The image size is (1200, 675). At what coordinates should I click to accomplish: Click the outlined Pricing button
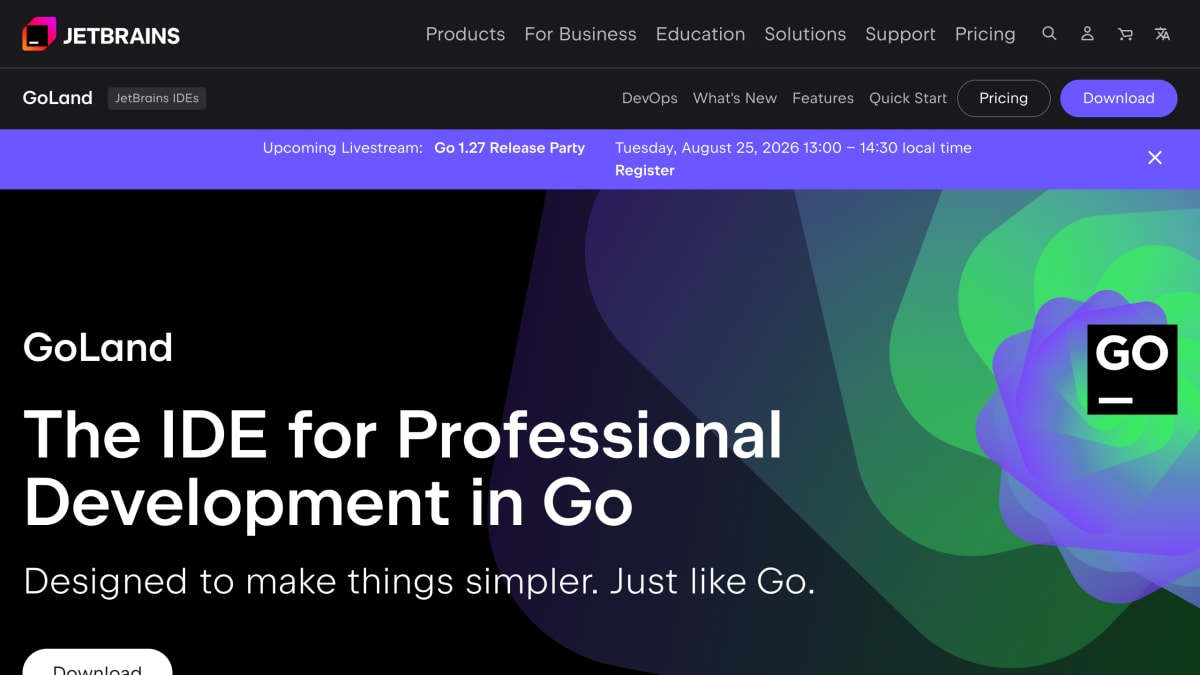(1004, 98)
